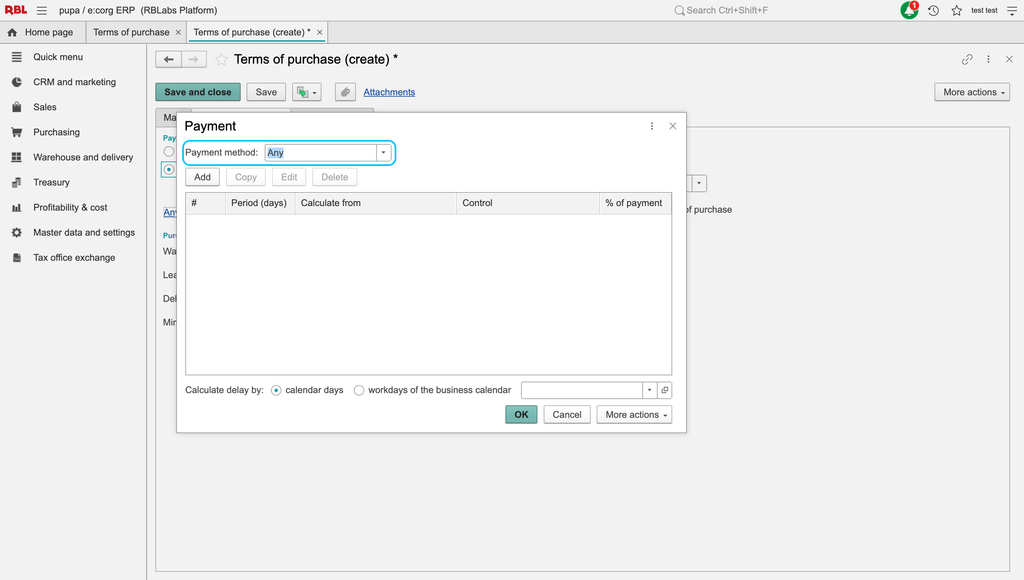Open the Payment dialog three-dot menu

652,126
